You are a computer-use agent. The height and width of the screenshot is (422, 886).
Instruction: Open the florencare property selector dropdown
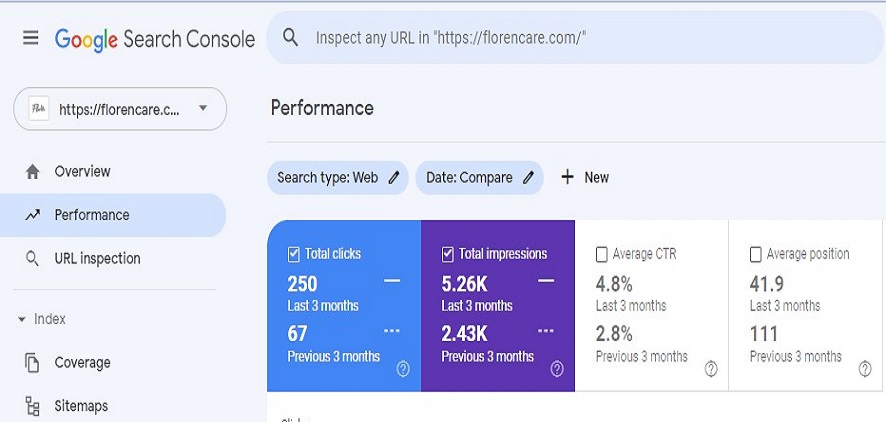[x=120, y=109]
